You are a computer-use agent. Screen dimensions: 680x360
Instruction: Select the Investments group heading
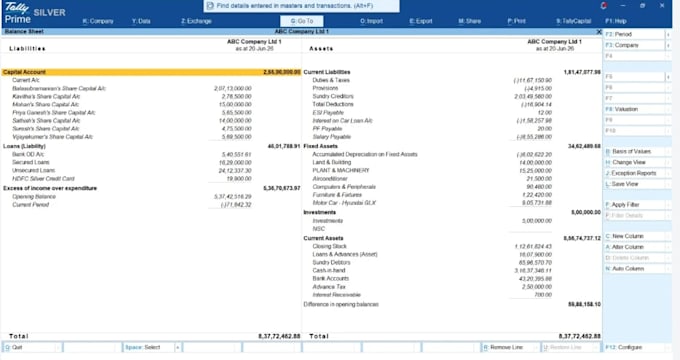pos(452,213)
